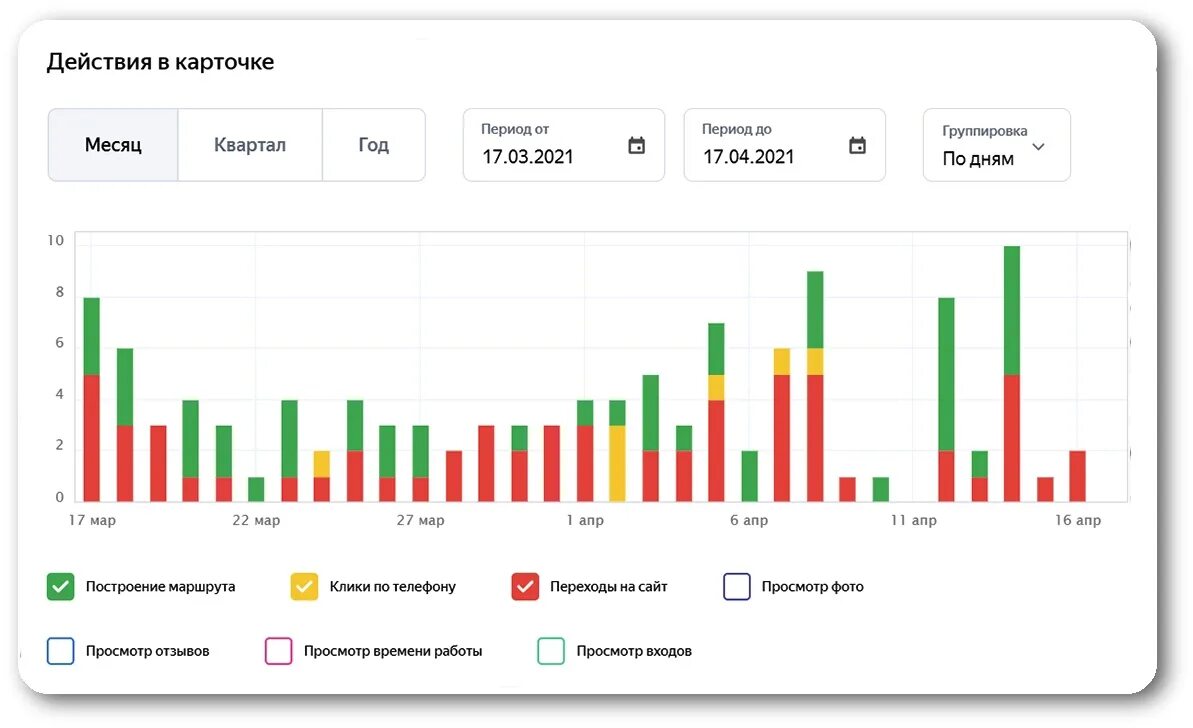Click the '1 апр' axis label
This screenshot has width=1193, height=728.
pos(585,520)
